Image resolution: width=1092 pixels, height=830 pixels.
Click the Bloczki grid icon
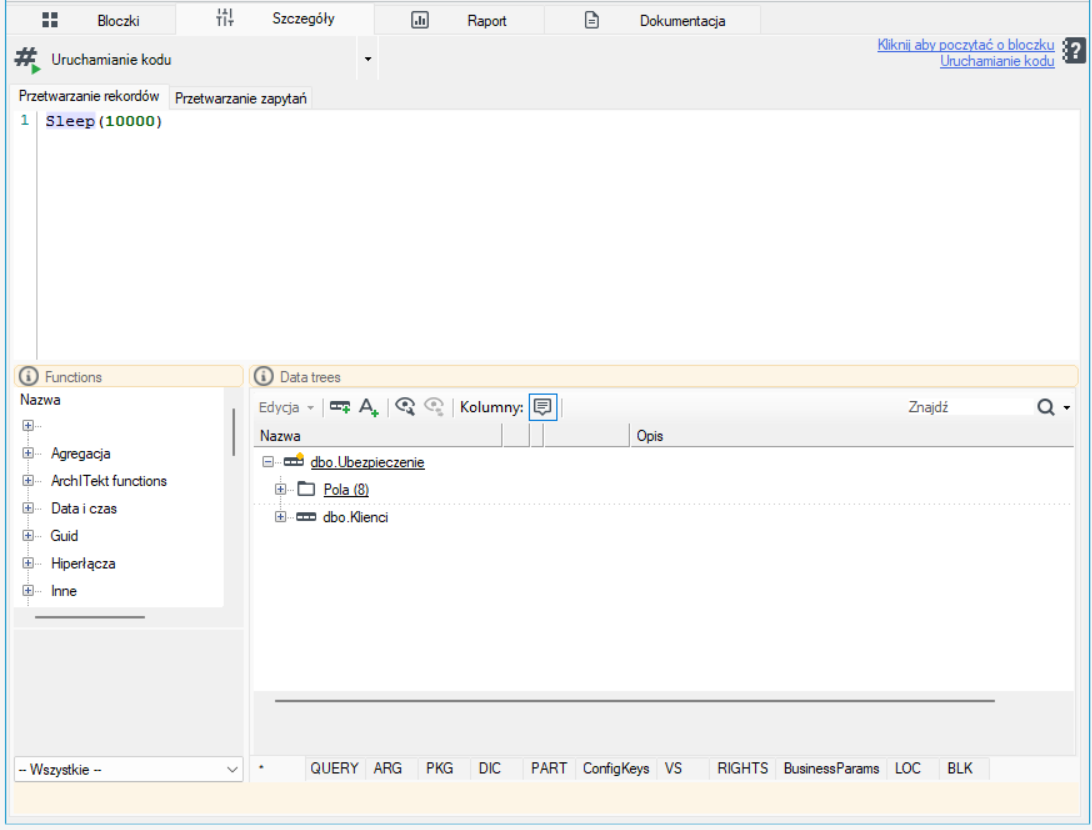tap(49, 20)
